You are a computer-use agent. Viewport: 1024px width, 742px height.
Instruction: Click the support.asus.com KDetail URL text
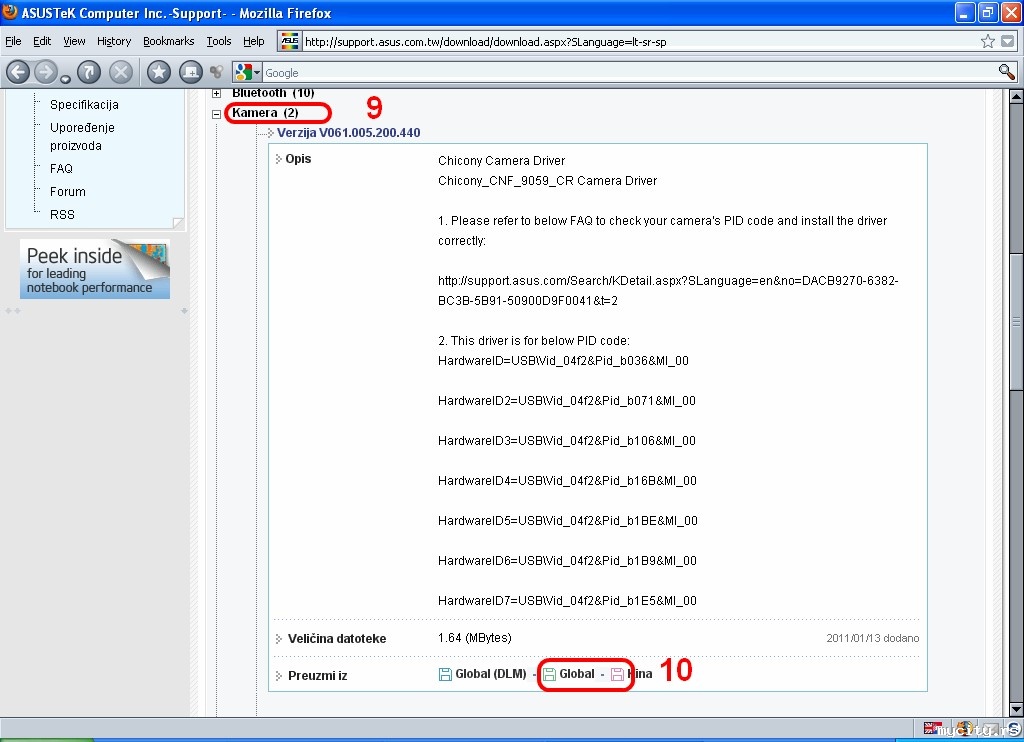[668, 291]
